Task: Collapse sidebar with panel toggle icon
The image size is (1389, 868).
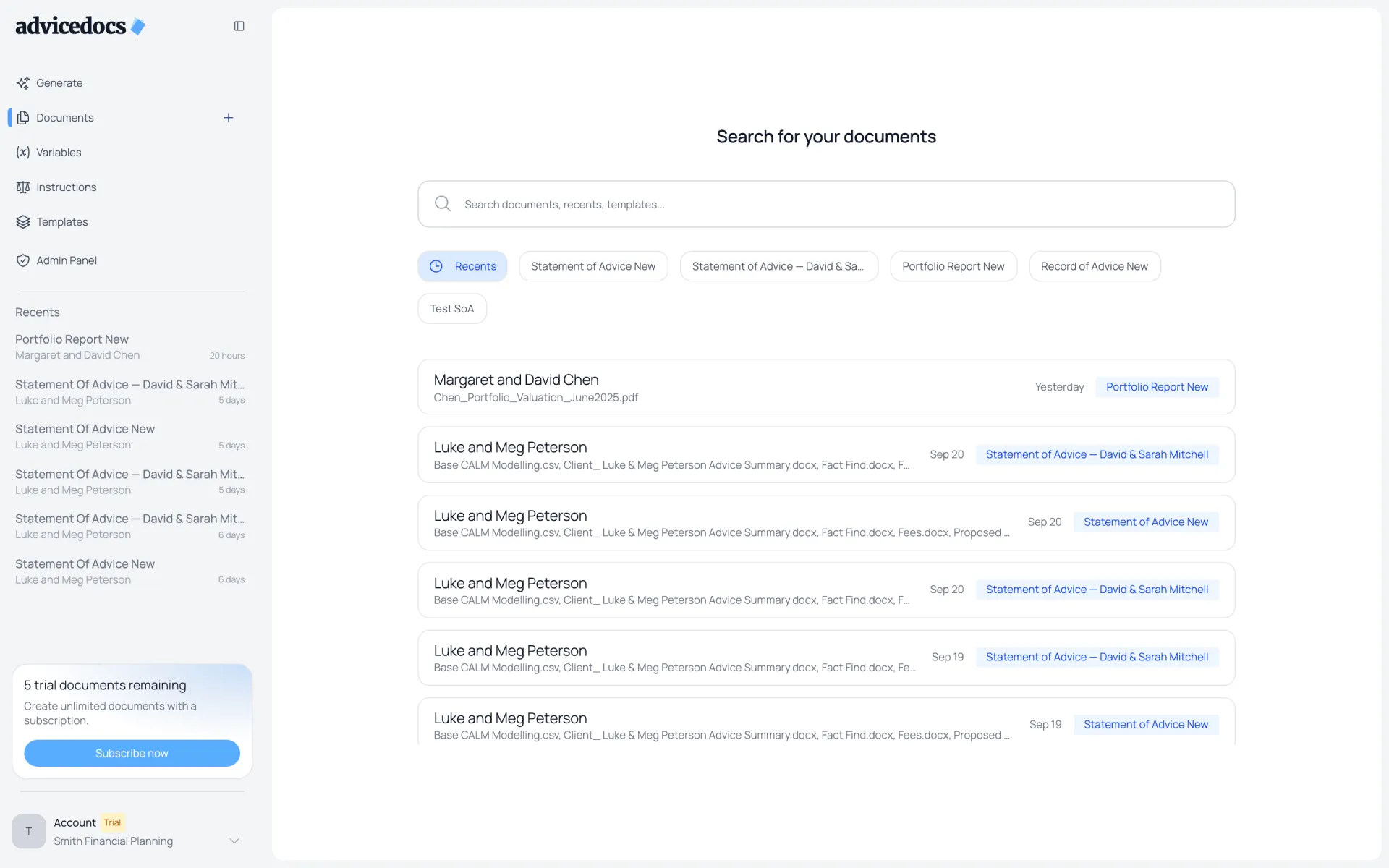Action: 239,26
